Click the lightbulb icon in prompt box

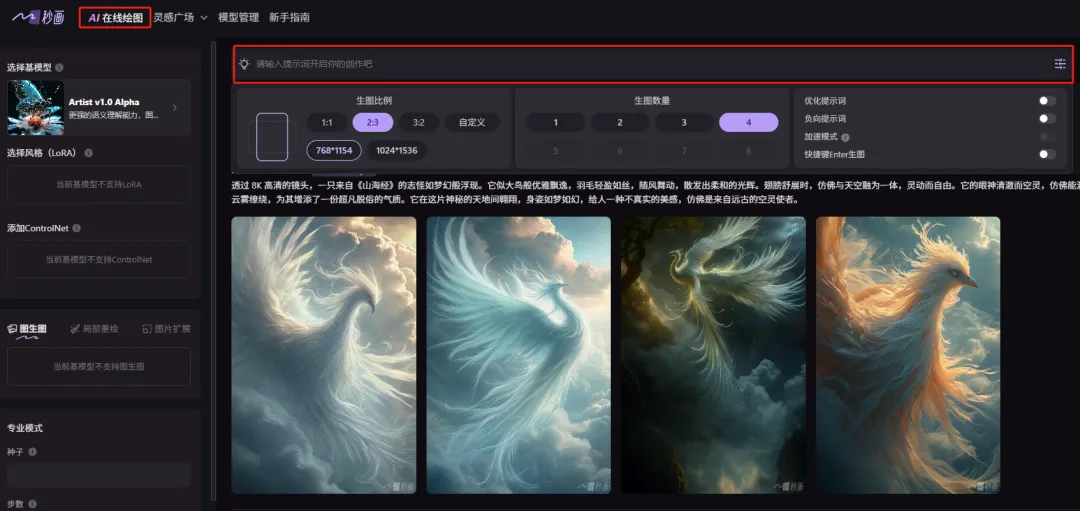(x=244, y=63)
